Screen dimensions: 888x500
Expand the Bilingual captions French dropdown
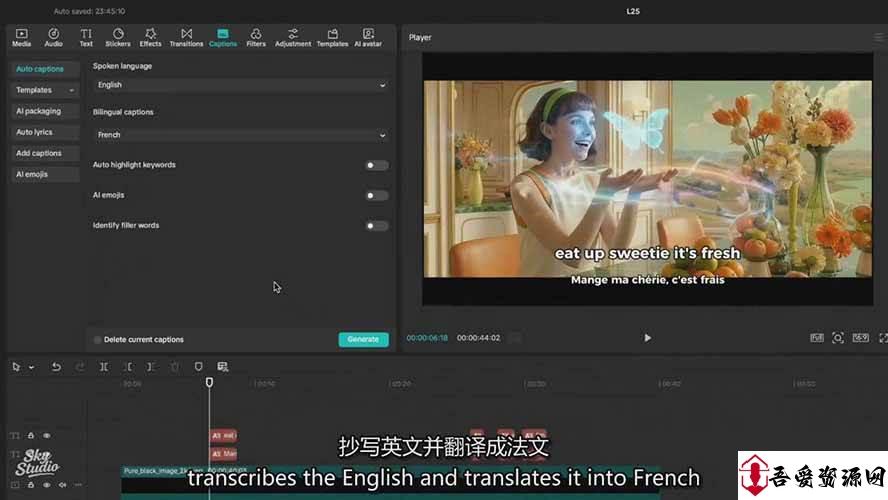click(240, 135)
